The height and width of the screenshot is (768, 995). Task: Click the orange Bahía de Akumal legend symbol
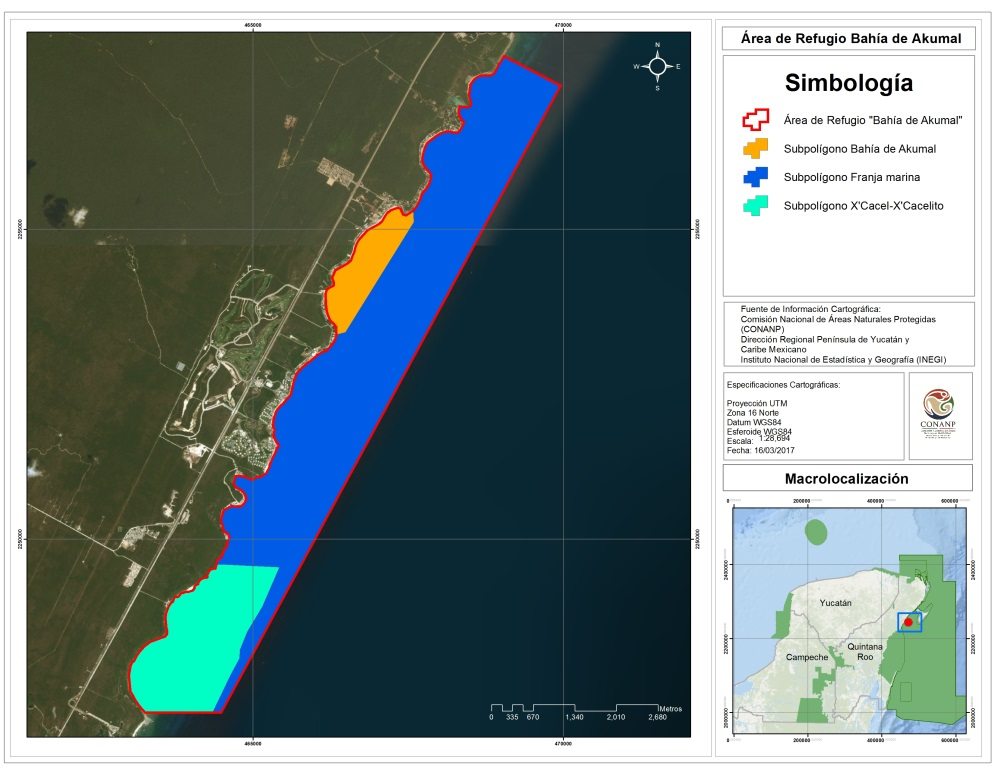[755, 148]
